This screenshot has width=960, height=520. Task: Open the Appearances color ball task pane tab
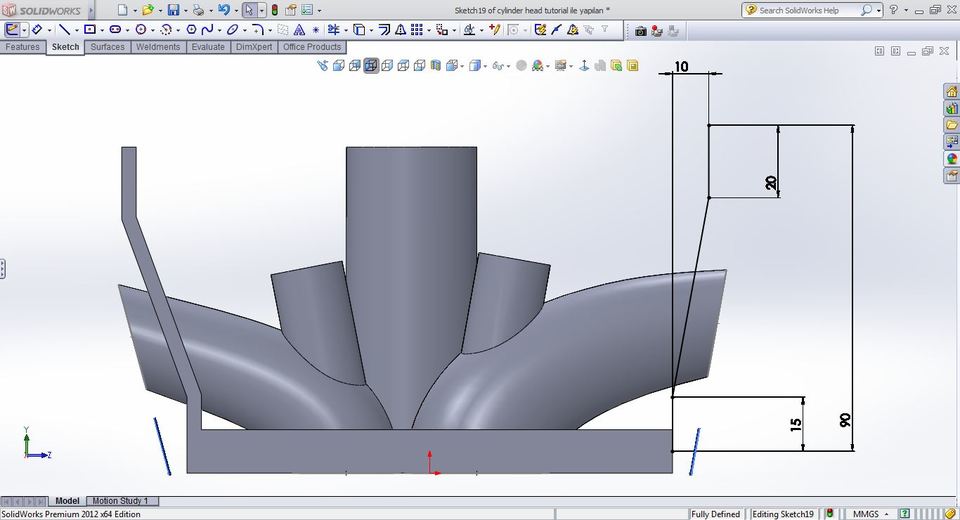tap(951, 159)
